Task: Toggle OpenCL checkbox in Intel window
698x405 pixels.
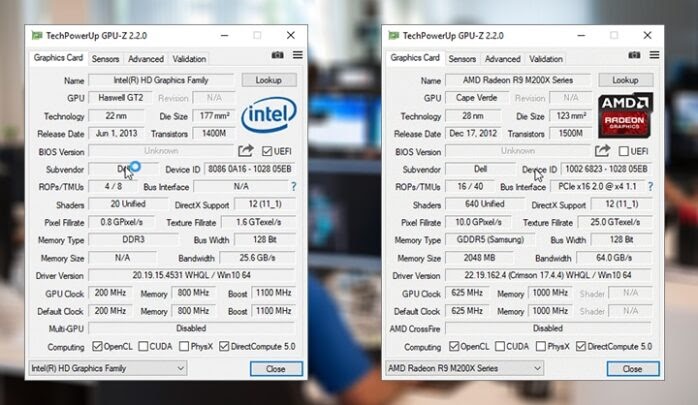Action: (97, 346)
